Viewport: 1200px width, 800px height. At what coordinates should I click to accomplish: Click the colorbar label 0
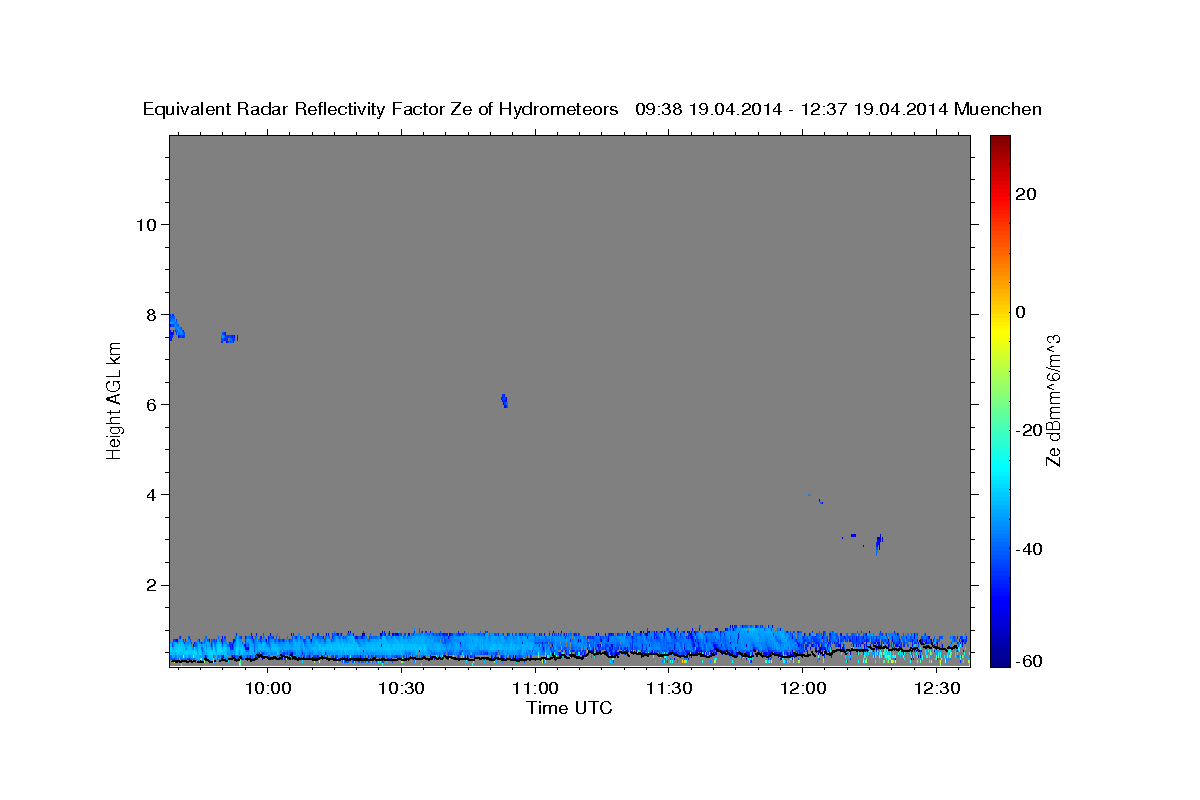point(1021,312)
